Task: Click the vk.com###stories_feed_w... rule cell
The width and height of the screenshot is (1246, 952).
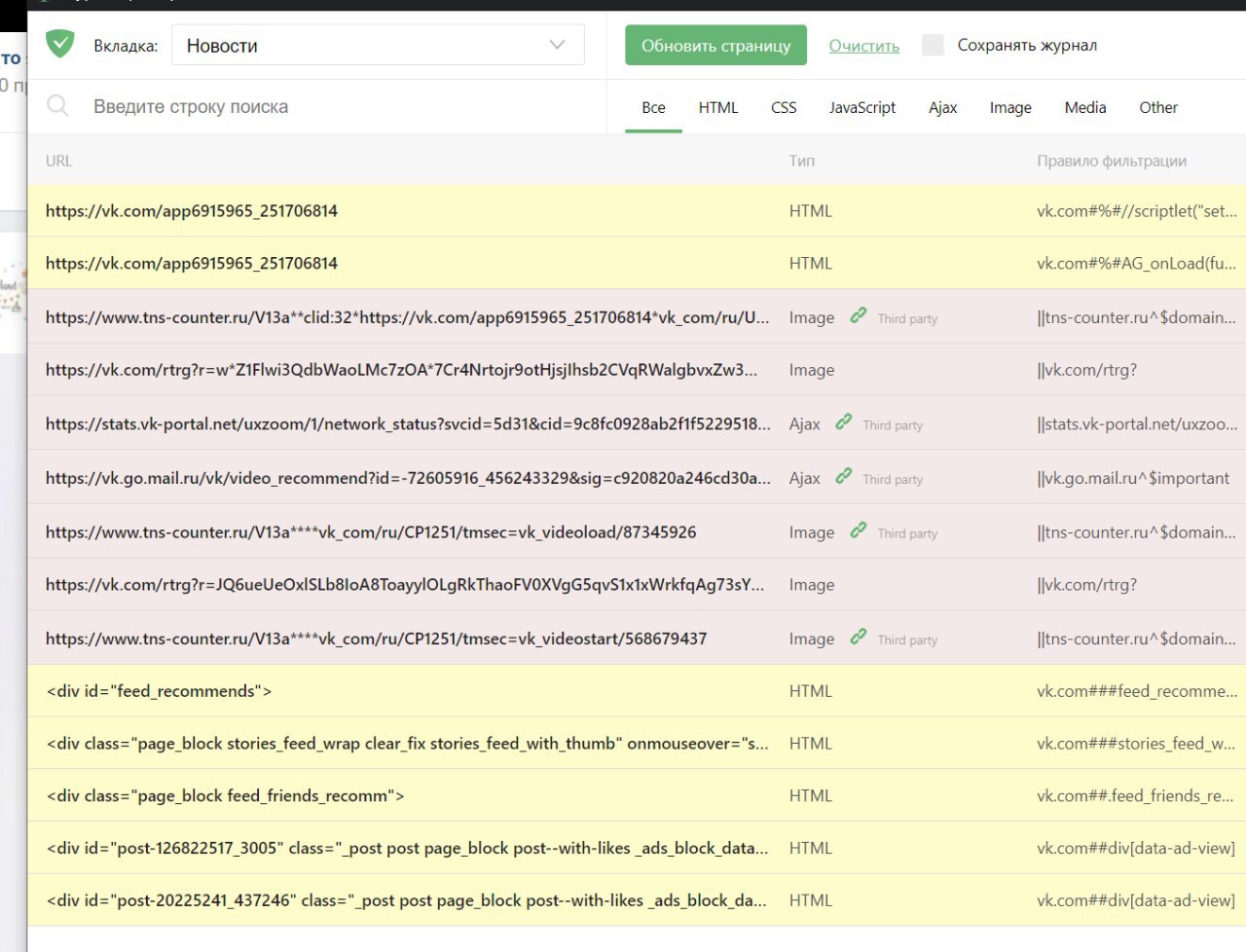Action: [x=1136, y=744]
